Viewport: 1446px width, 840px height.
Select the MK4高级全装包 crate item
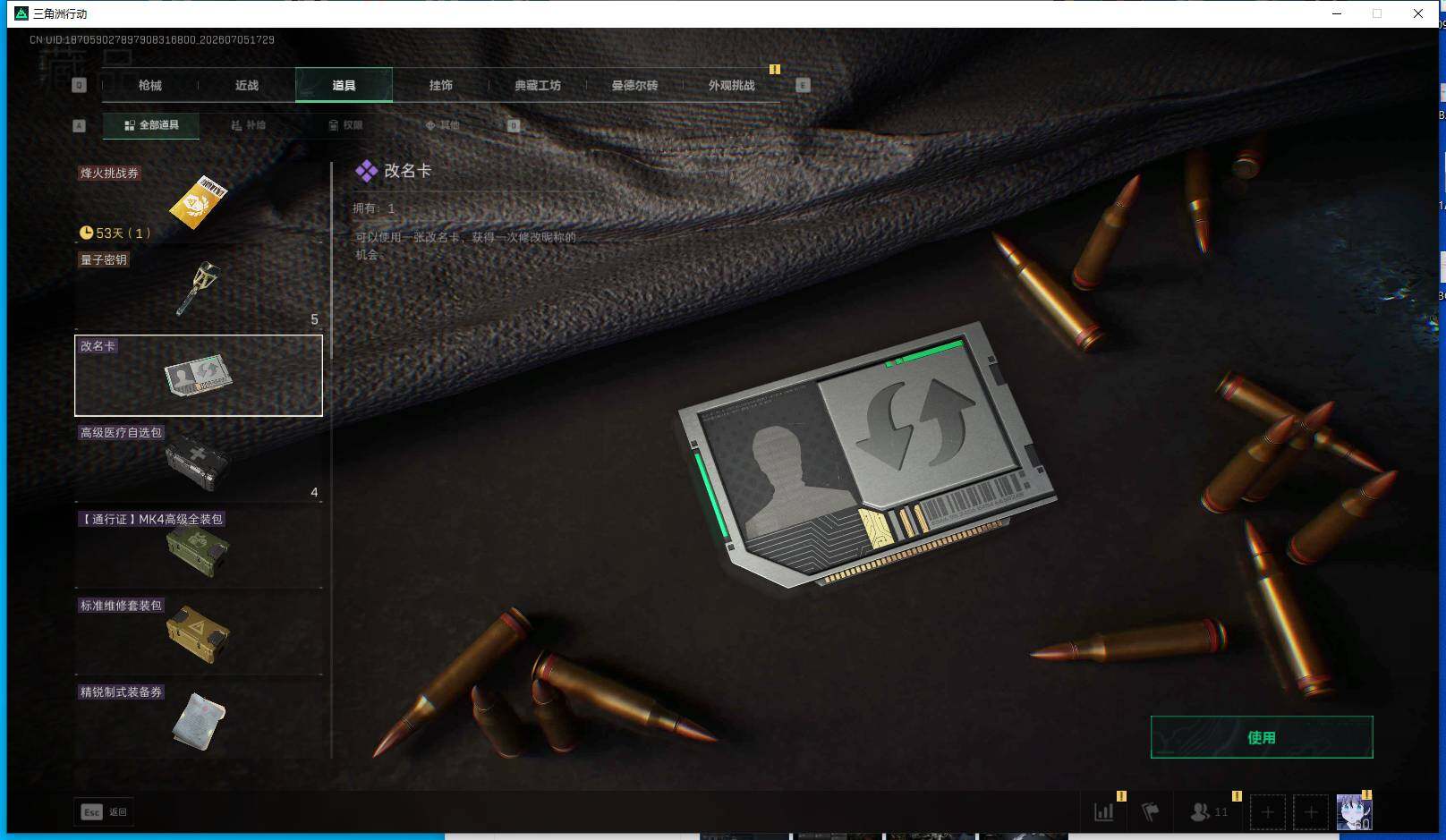pos(199,549)
